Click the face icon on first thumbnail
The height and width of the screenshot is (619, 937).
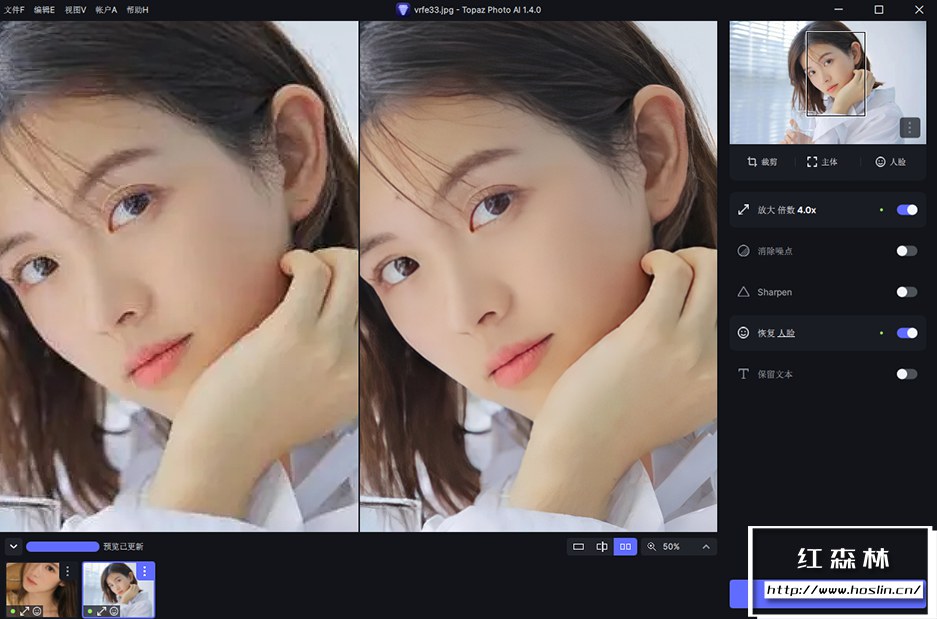[37, 611]
